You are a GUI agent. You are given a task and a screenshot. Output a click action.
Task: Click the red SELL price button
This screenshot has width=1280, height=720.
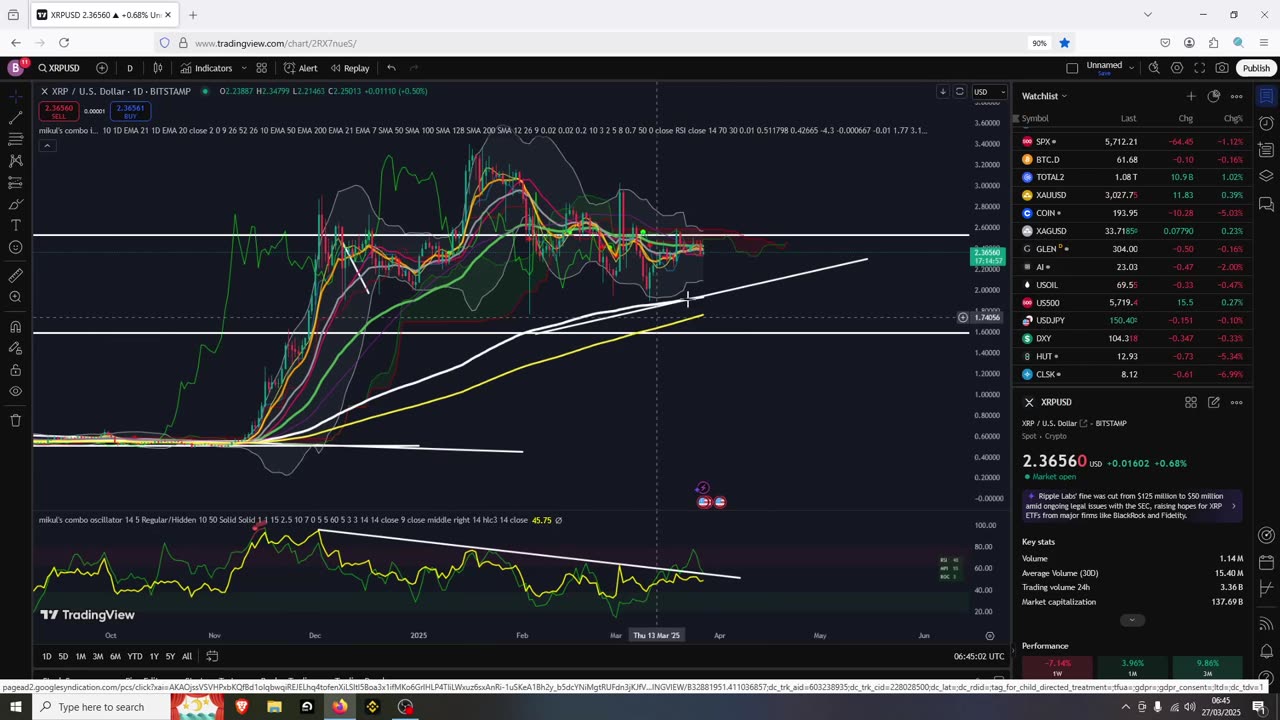[x=59, y=110]
